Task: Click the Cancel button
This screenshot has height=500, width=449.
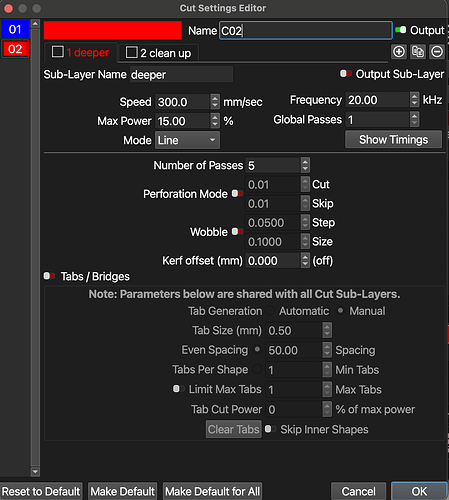Action: click(358, 491)
